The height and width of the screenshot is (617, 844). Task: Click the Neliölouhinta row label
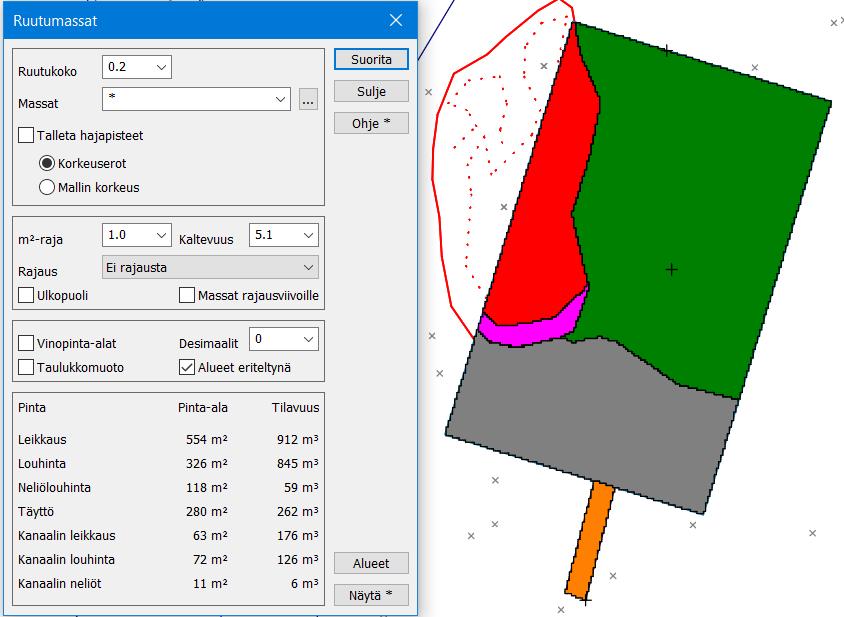point(54,488)
